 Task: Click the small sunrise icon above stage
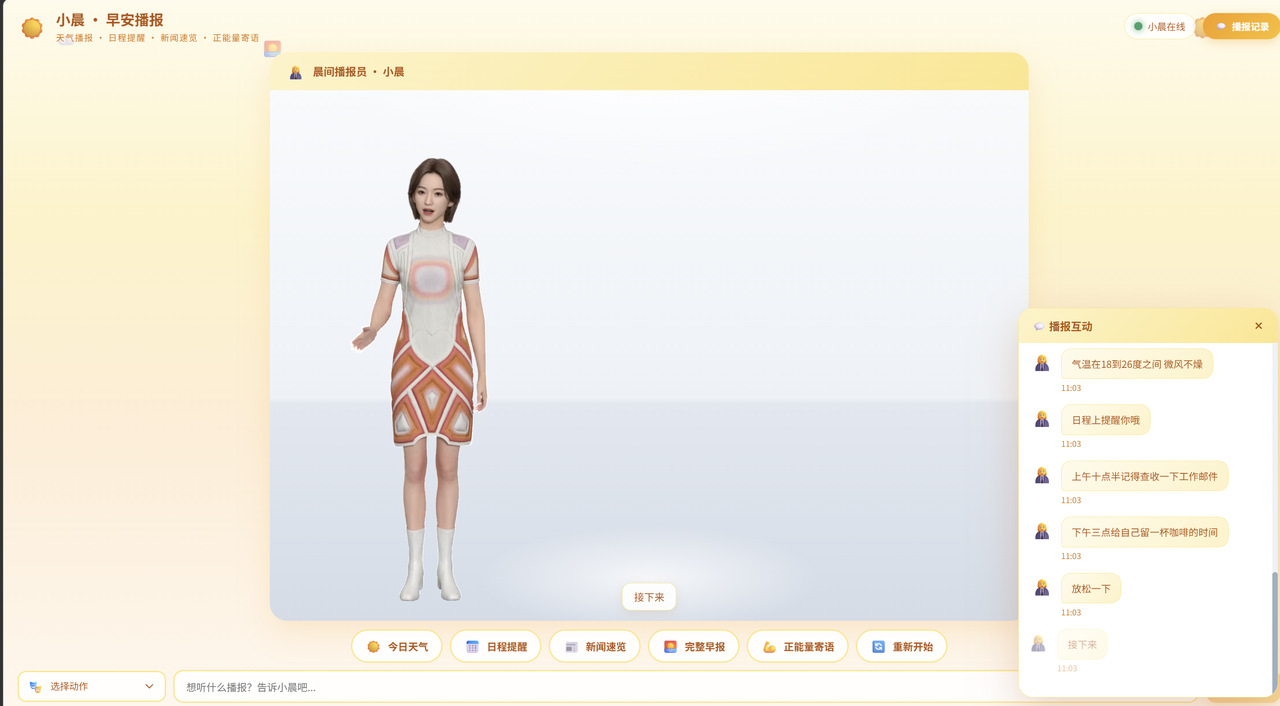click(x=272, y=48)
